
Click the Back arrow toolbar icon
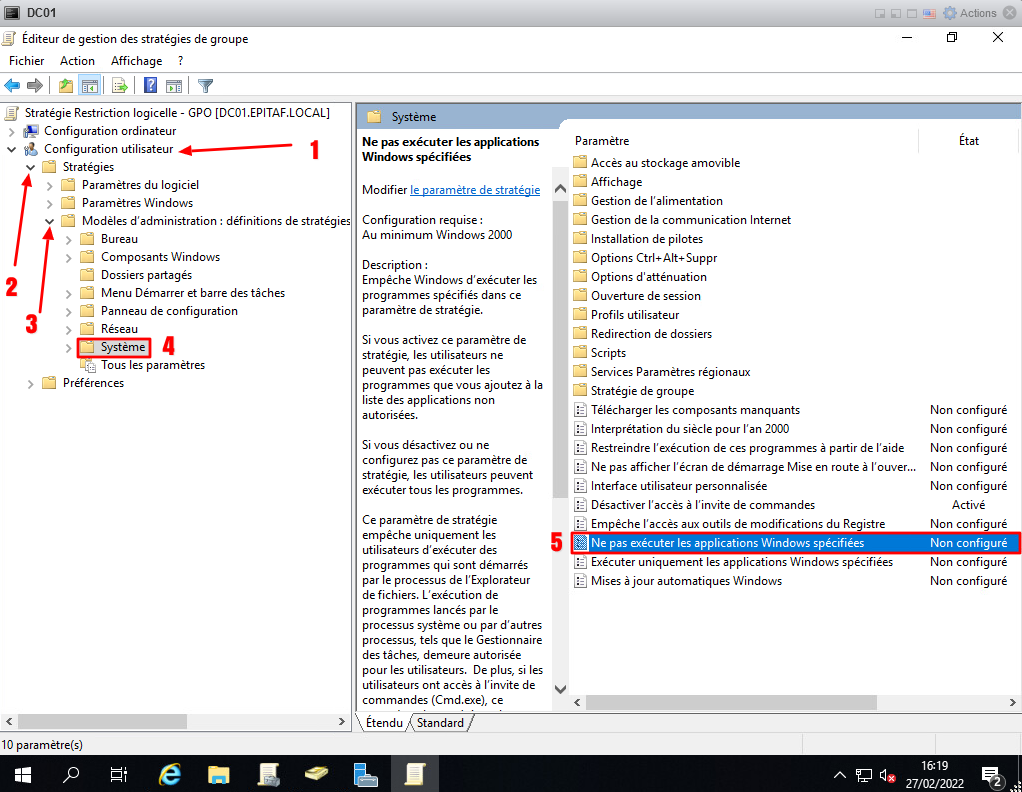click(13, 86)
